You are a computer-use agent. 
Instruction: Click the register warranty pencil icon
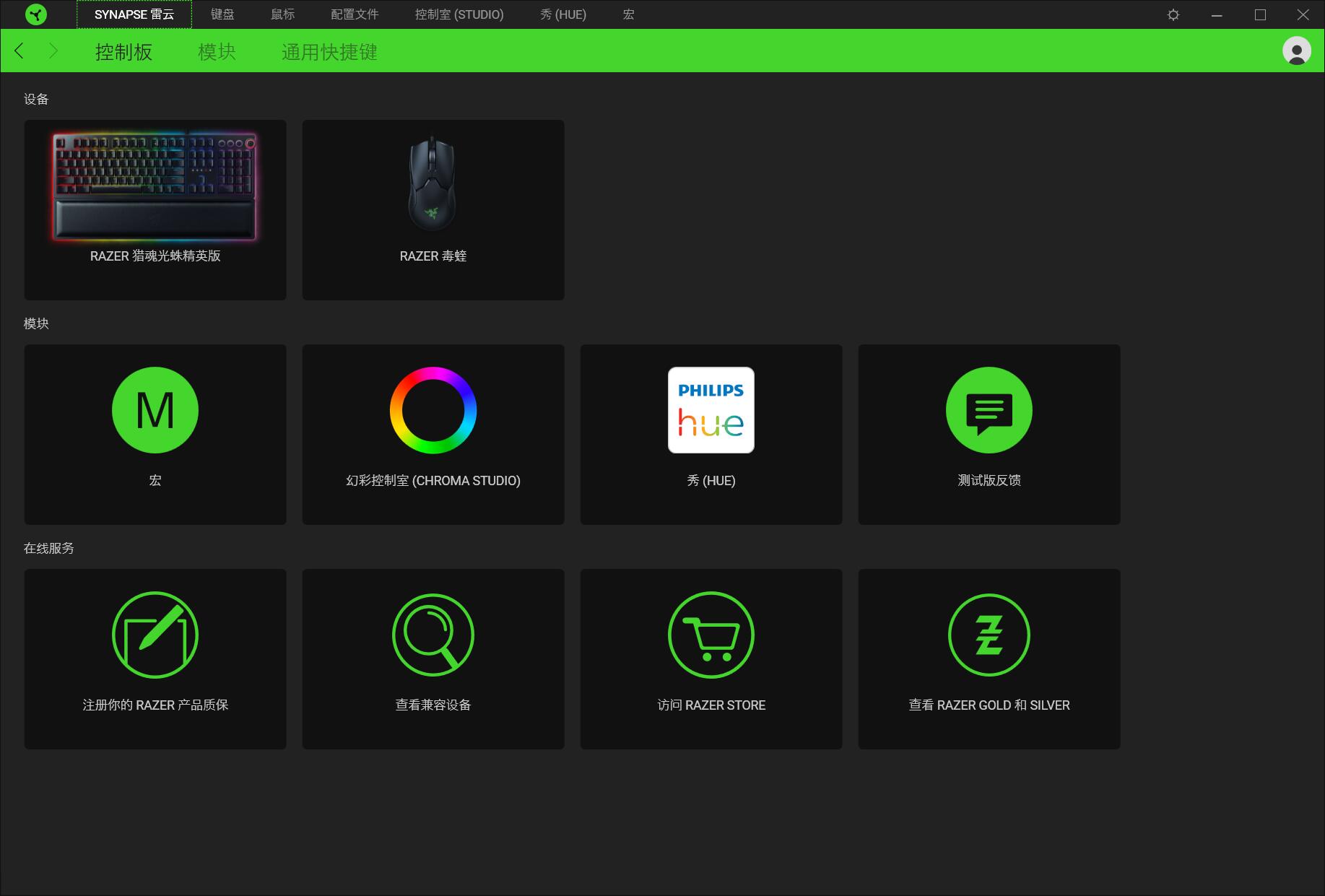click(155, 635)
